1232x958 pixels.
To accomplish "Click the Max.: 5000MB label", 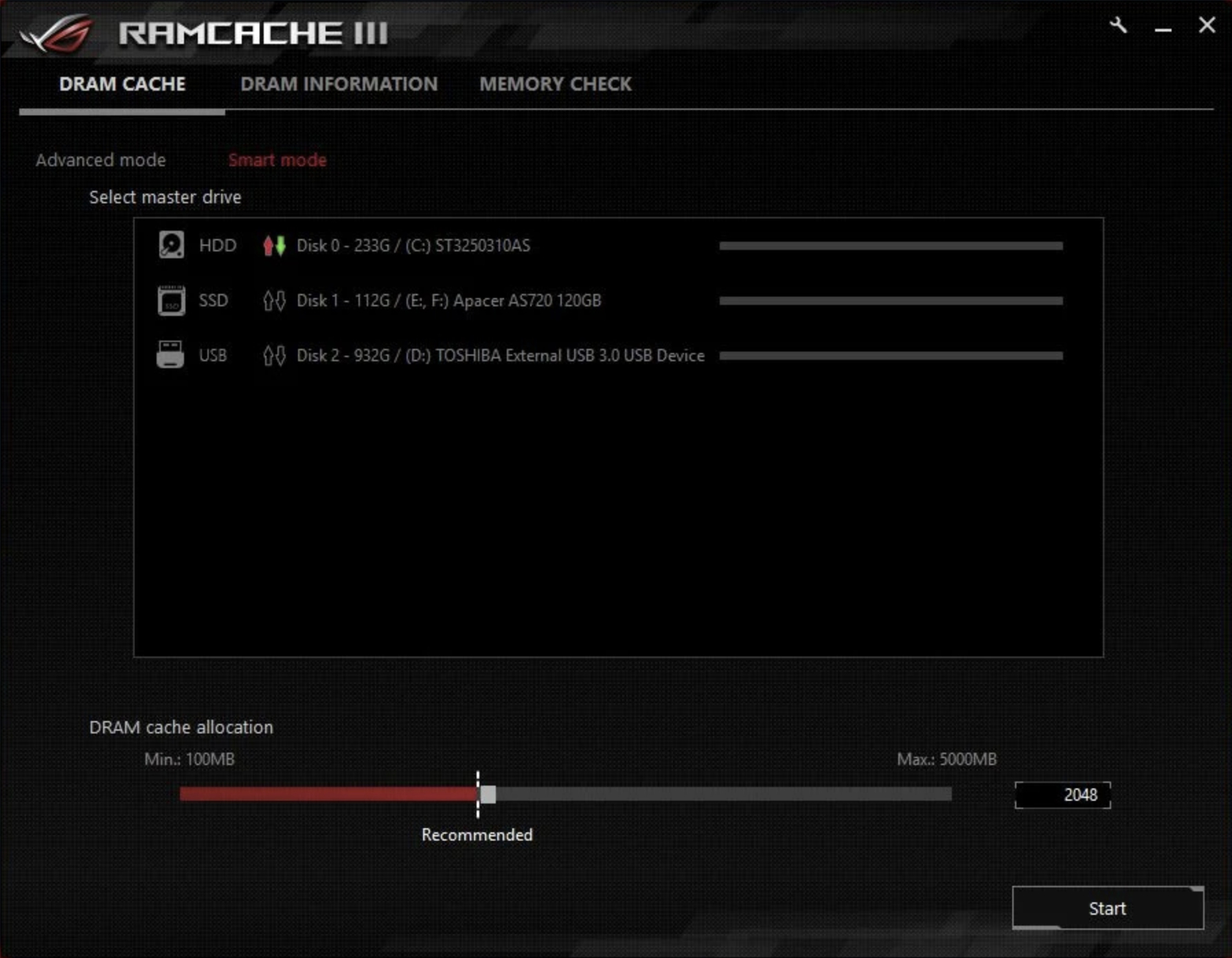I will click(x=947, y=759).
